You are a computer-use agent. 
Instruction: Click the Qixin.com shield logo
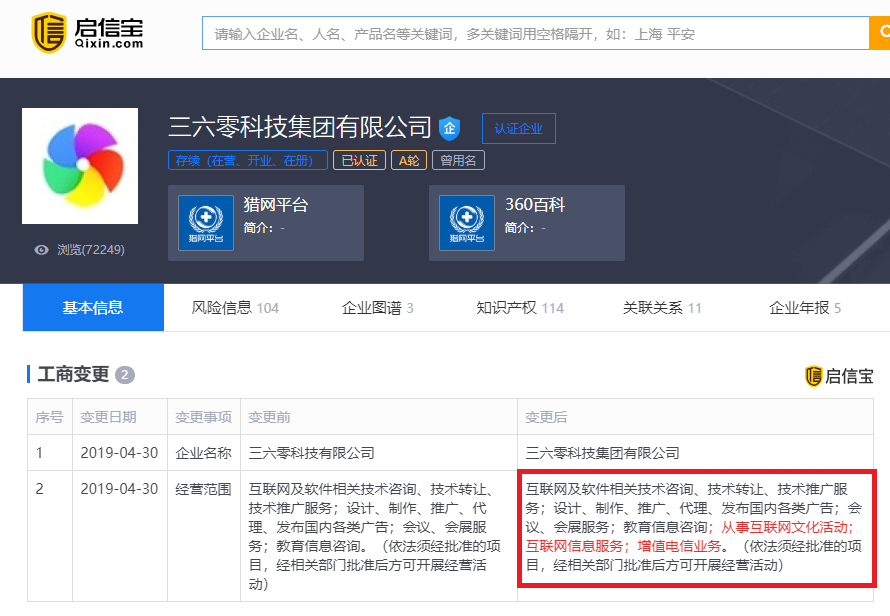(49, 33)
